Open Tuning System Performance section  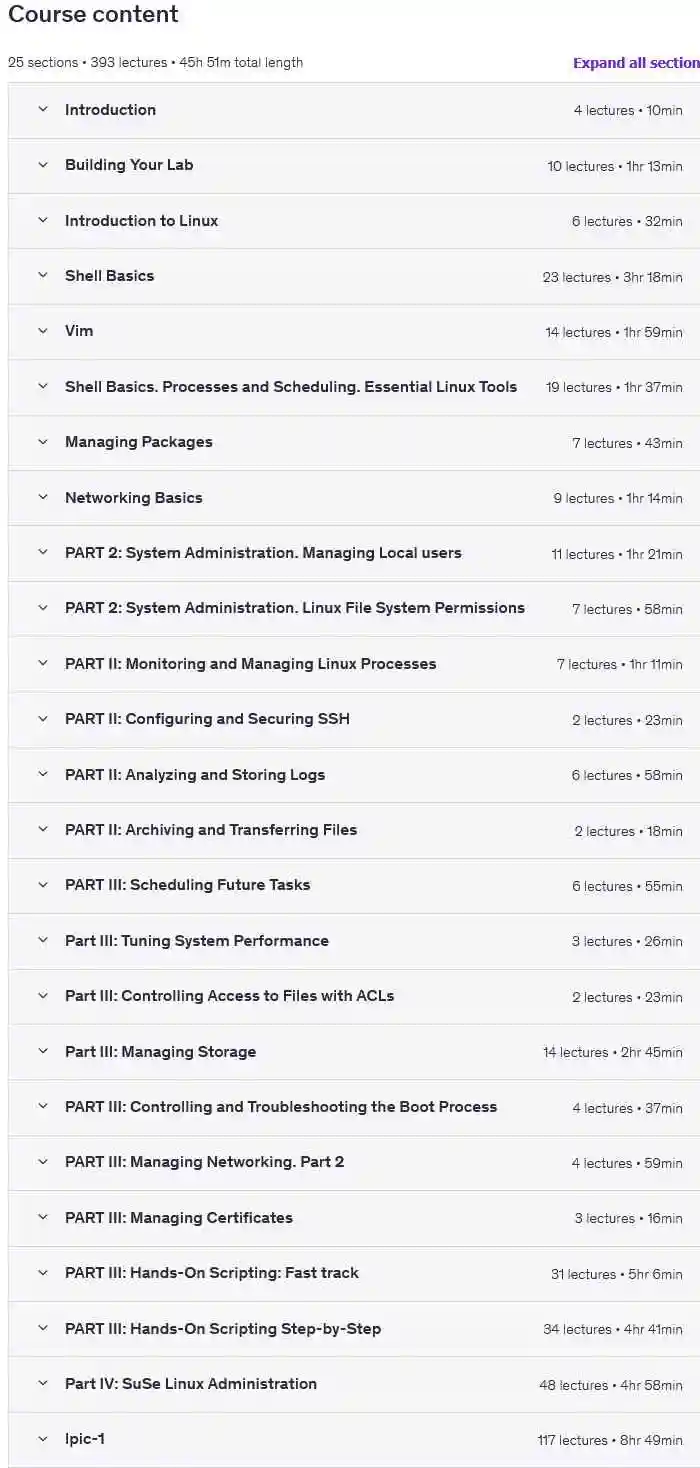tap(196, 941)
